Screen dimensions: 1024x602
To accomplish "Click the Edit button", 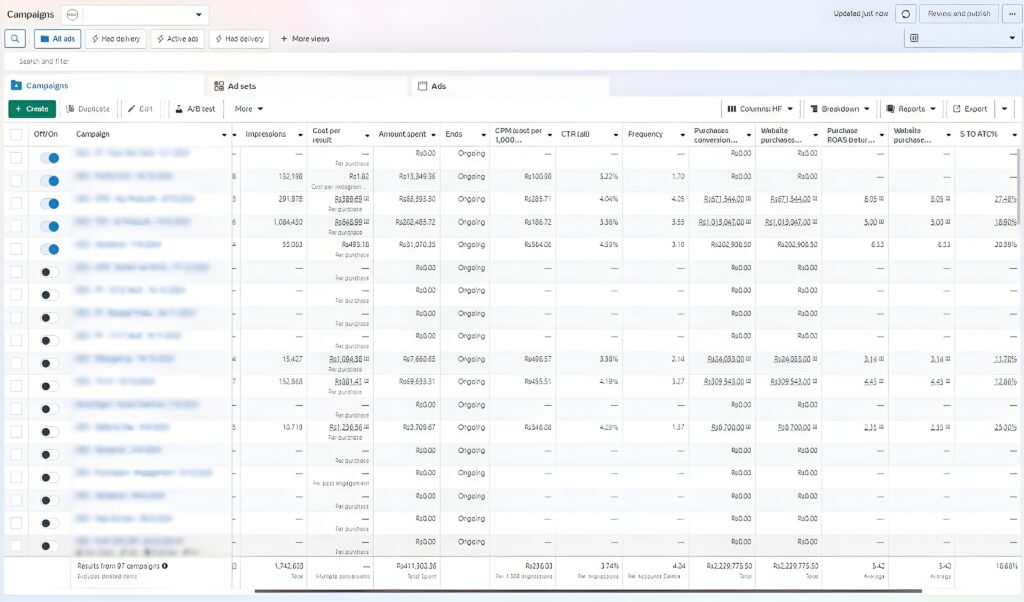I will click(140, 109).
